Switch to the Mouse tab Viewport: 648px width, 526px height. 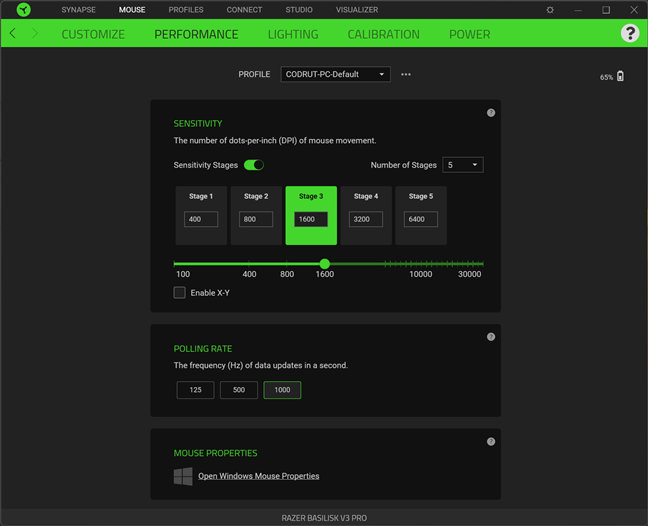[132, 10]
